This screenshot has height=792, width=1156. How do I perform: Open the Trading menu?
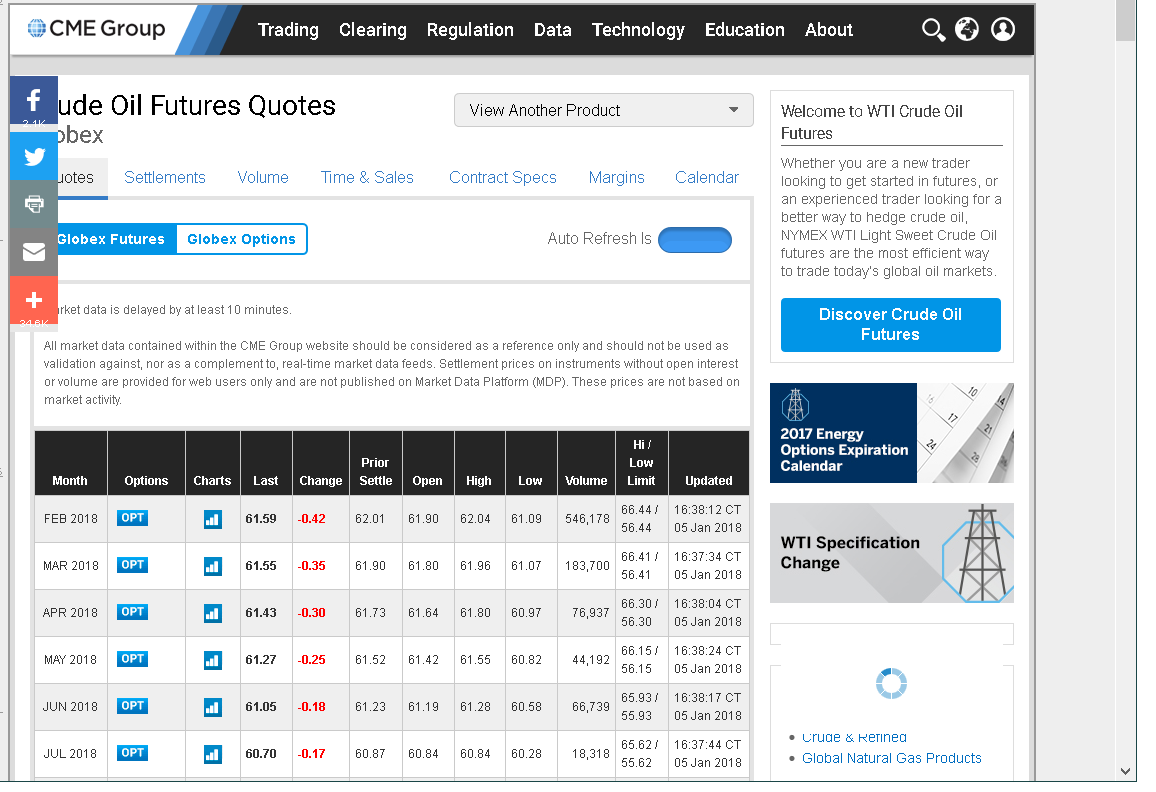[x=288, y=29]
